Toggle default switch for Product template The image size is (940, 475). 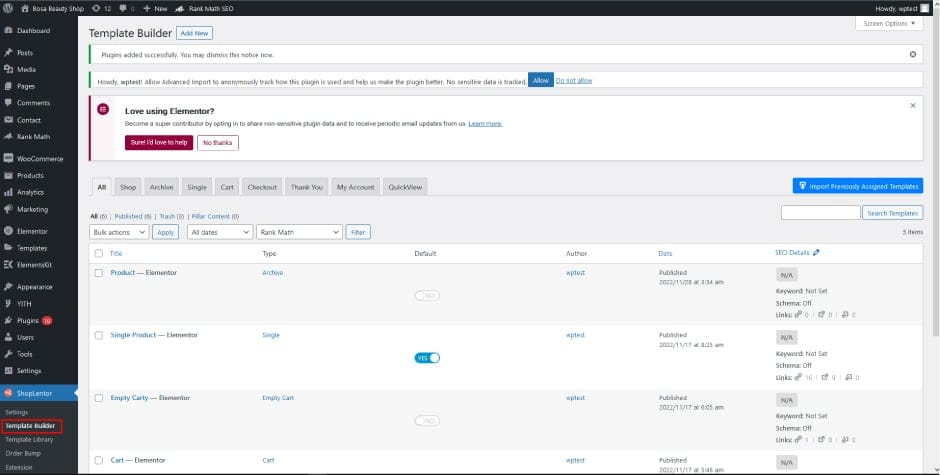(x=427, y=296)
